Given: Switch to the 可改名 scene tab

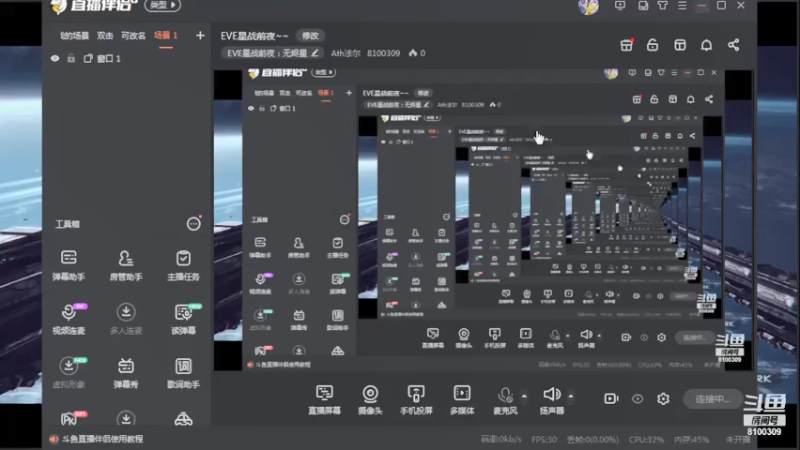Looking at the screenshot, I should tap(133, 36).
